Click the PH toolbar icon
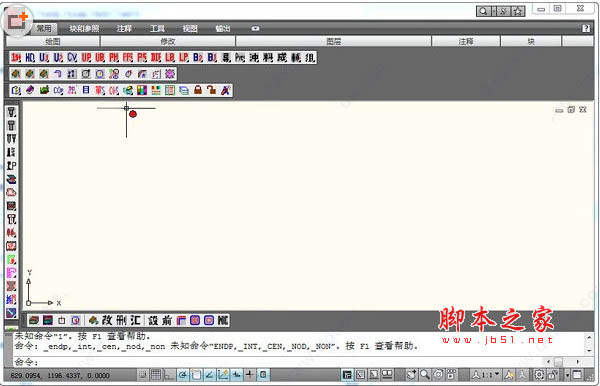This screenshot has width=600, height=386. tap(114, 58)
